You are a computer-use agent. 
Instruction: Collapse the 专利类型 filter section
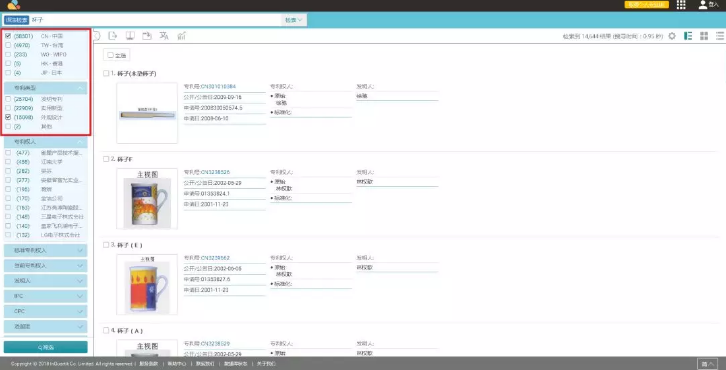(45, 88)
